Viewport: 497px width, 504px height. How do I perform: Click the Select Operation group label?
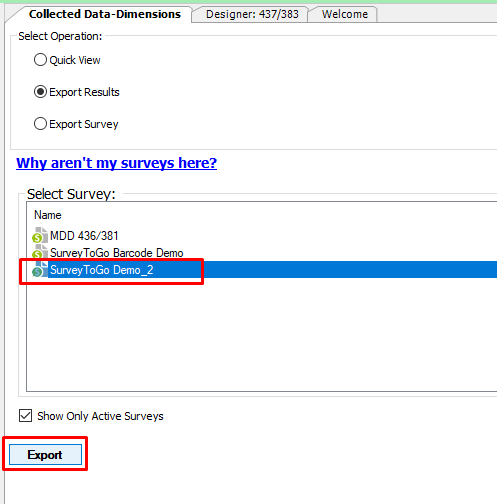click(x=60, y=36)
